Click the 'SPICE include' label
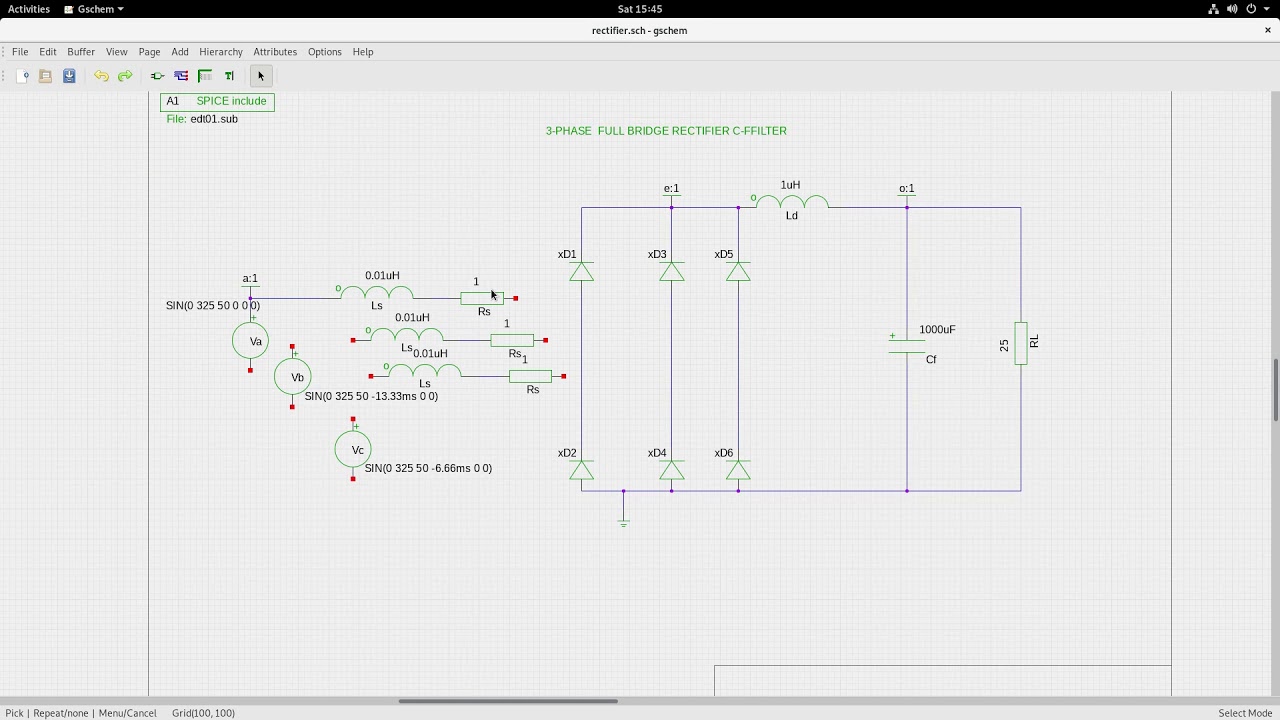Viewport: 1280px width, 720px height. coord(231,101)
